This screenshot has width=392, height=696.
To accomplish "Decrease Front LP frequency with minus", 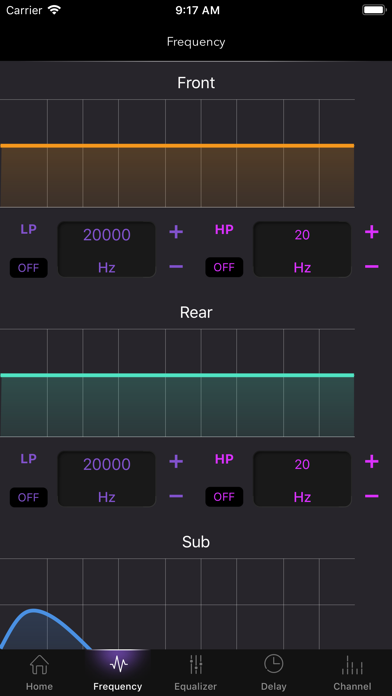I will click(x=176, y=266).
